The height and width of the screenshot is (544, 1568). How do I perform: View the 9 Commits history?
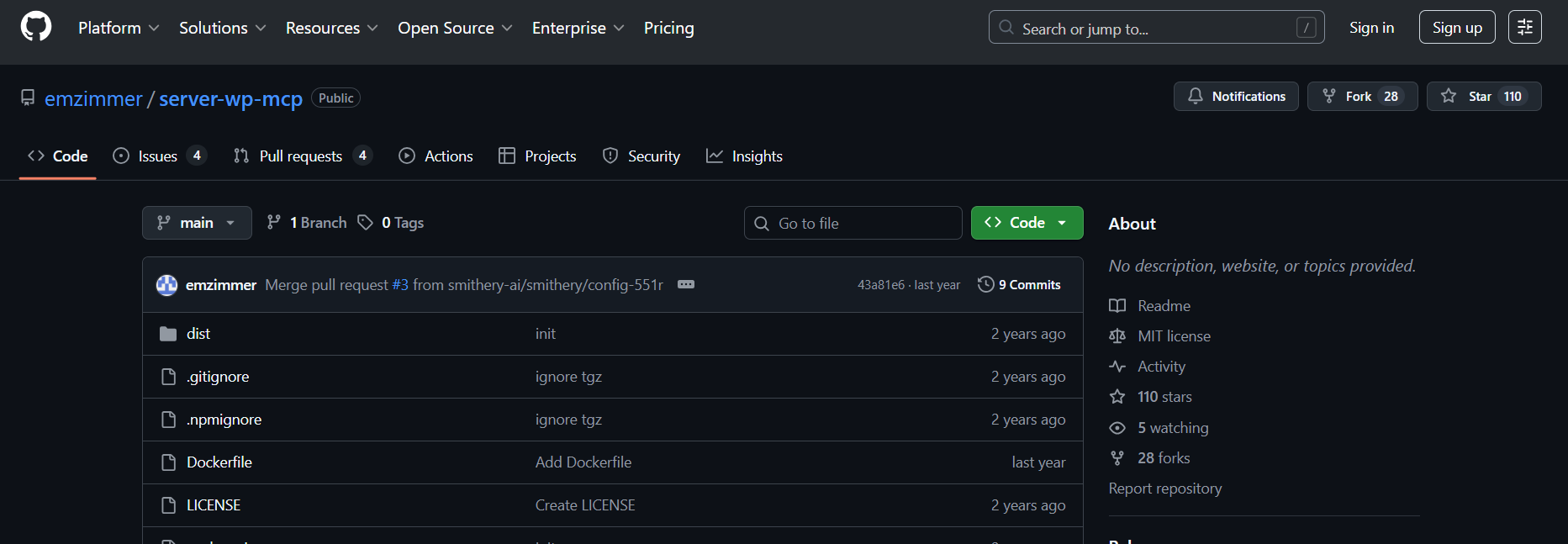(1019, 285)
